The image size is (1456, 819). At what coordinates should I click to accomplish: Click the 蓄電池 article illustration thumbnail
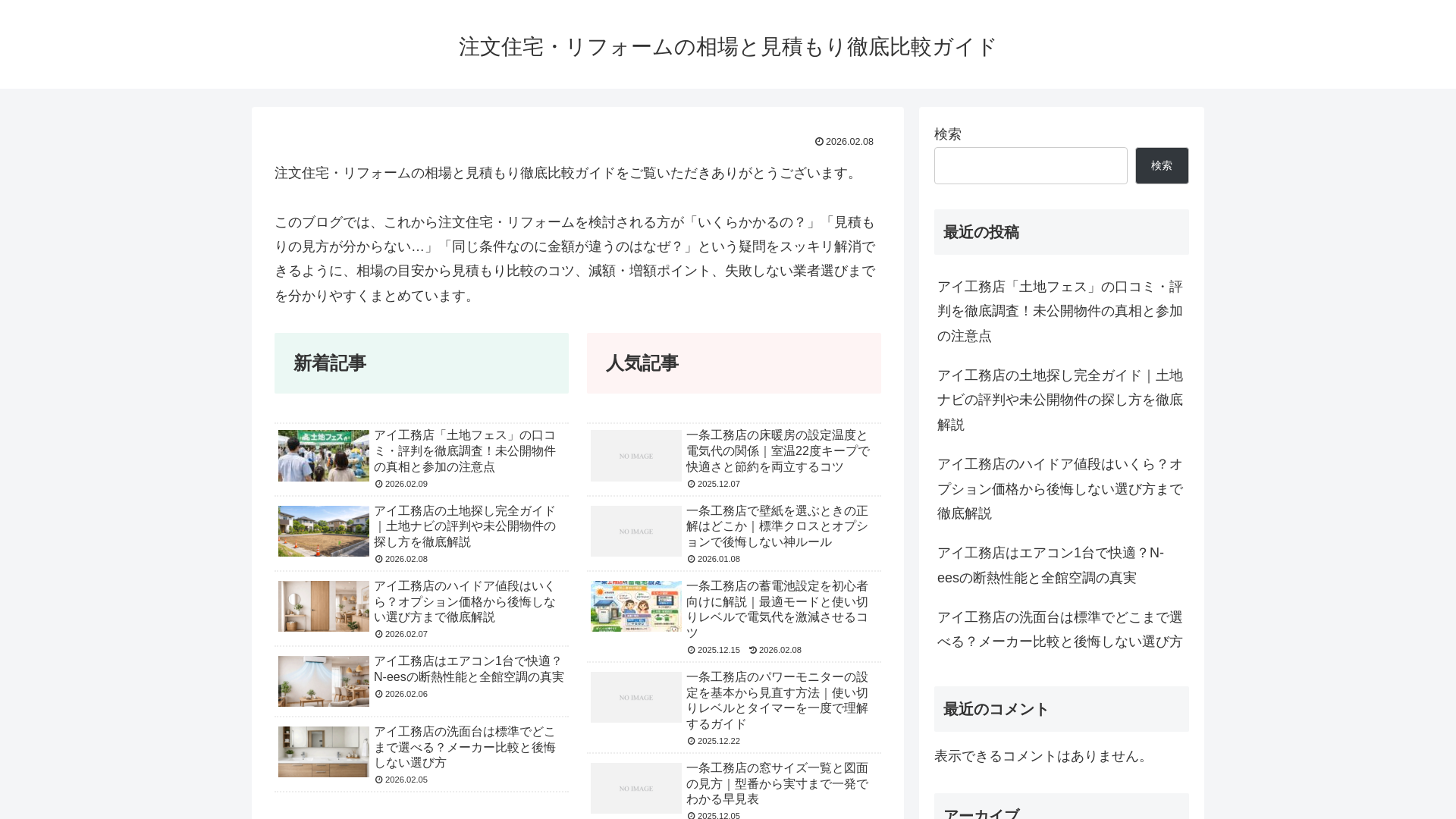tap(635, 606)
